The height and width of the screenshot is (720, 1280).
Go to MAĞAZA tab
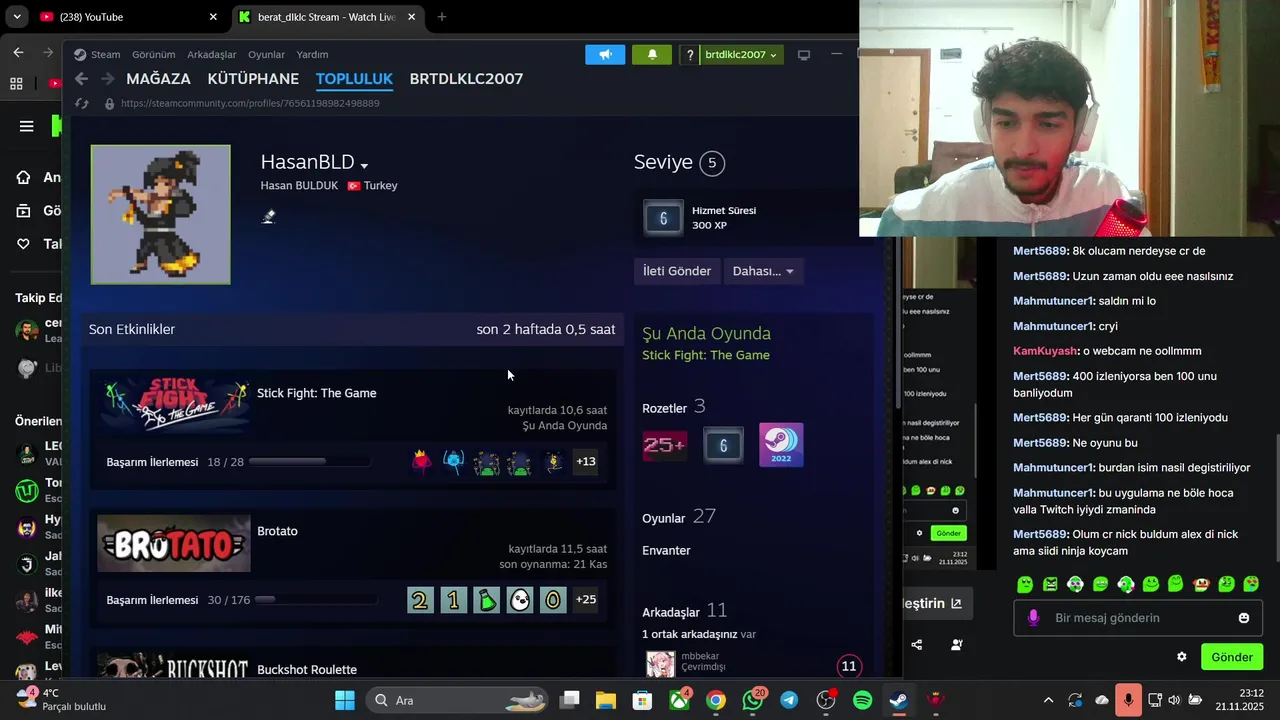[158, 79]
